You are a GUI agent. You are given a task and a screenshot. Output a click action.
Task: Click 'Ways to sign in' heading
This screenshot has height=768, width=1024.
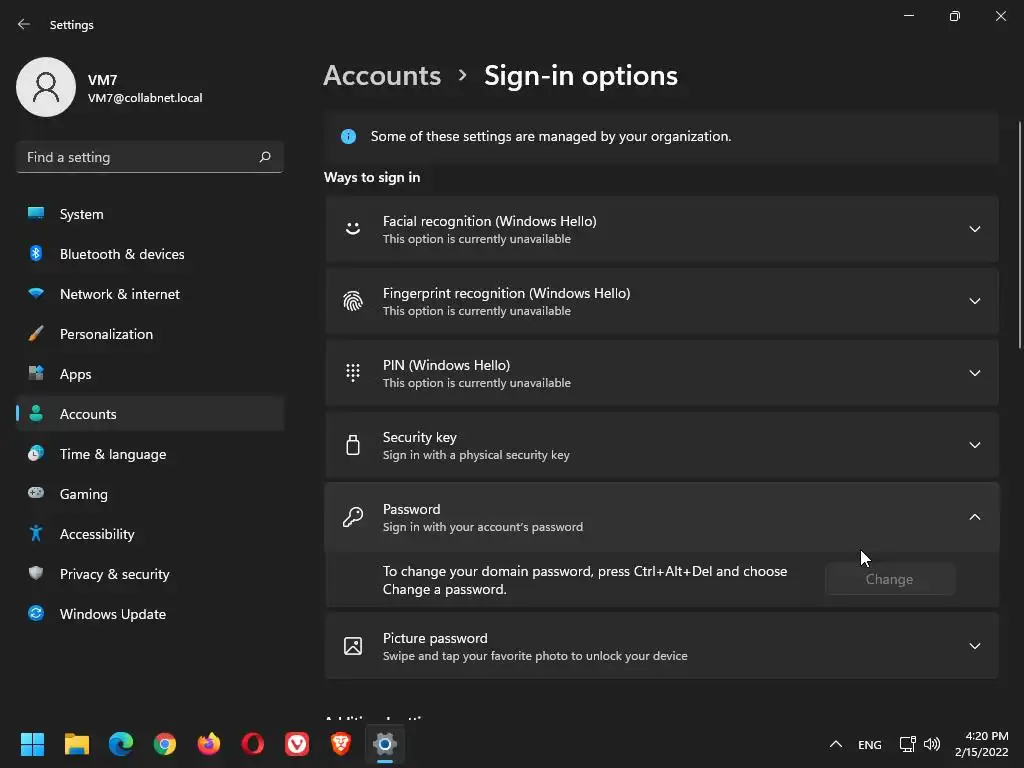[372, 178]
